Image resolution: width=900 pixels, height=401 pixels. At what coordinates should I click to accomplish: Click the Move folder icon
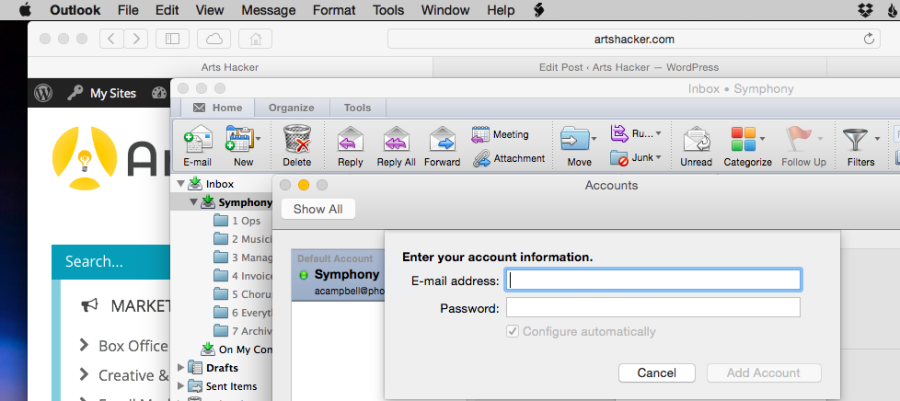[575, 139]
